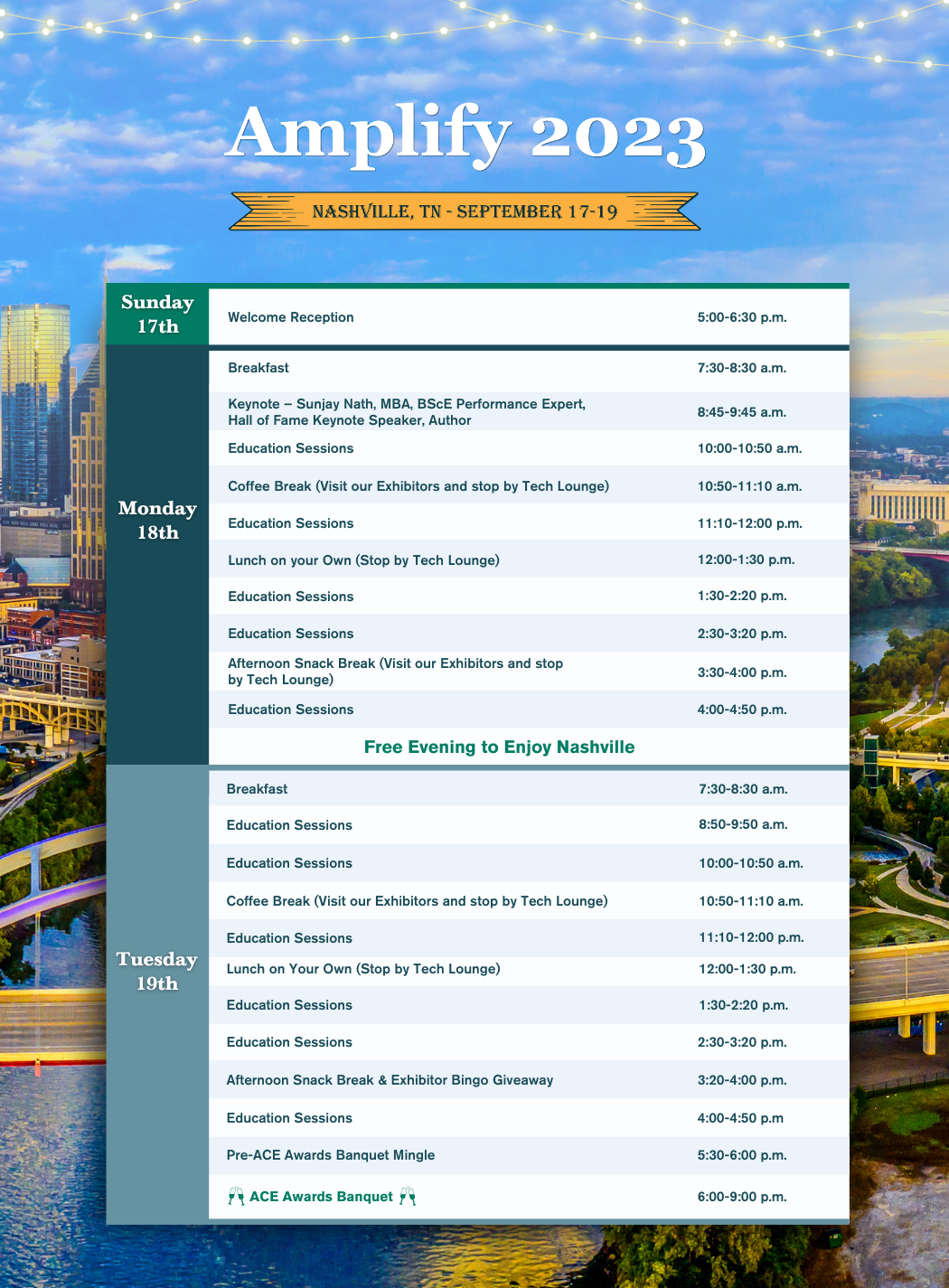The image size is (949, 1288).
Task: Open the Welcome Reception entry
Action: click(291, 317)
